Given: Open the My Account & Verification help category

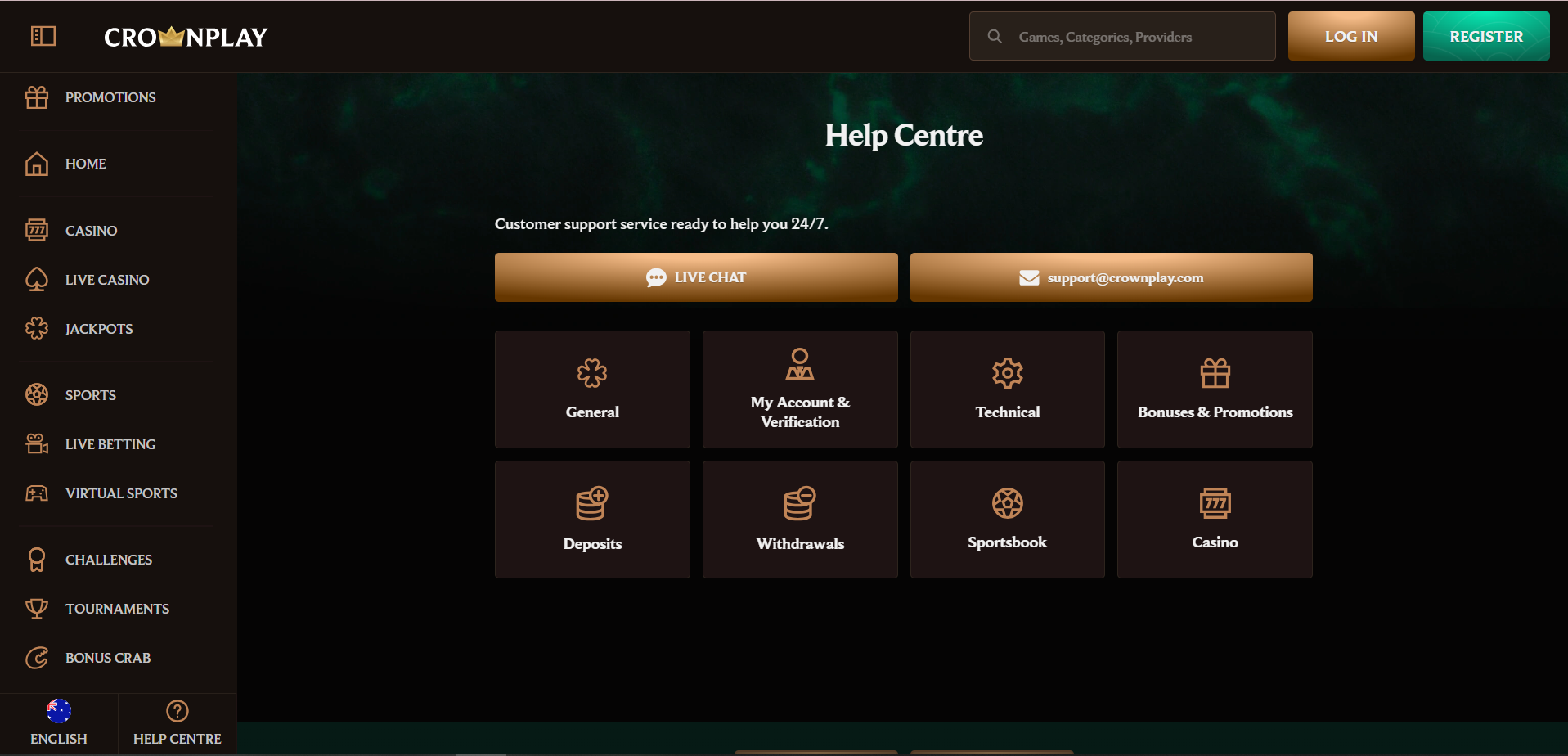Looking at the screenshot, I should pyautogui.click(x=799, y=389).
